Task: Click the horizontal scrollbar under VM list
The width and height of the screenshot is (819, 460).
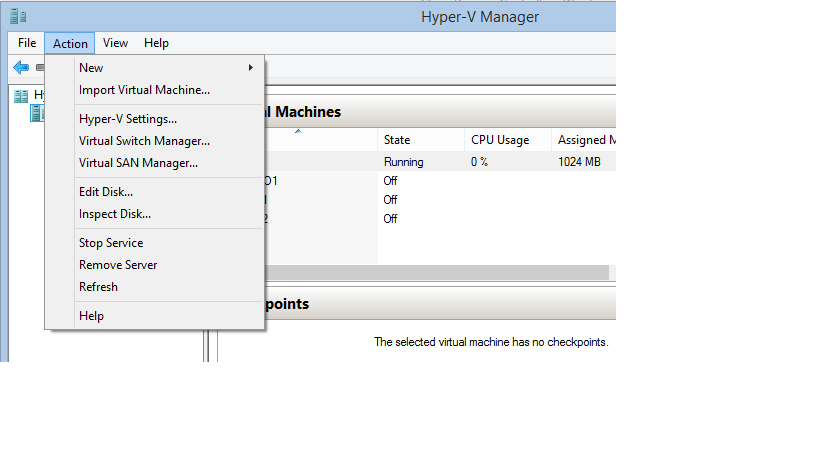Action: pos(437,272)
